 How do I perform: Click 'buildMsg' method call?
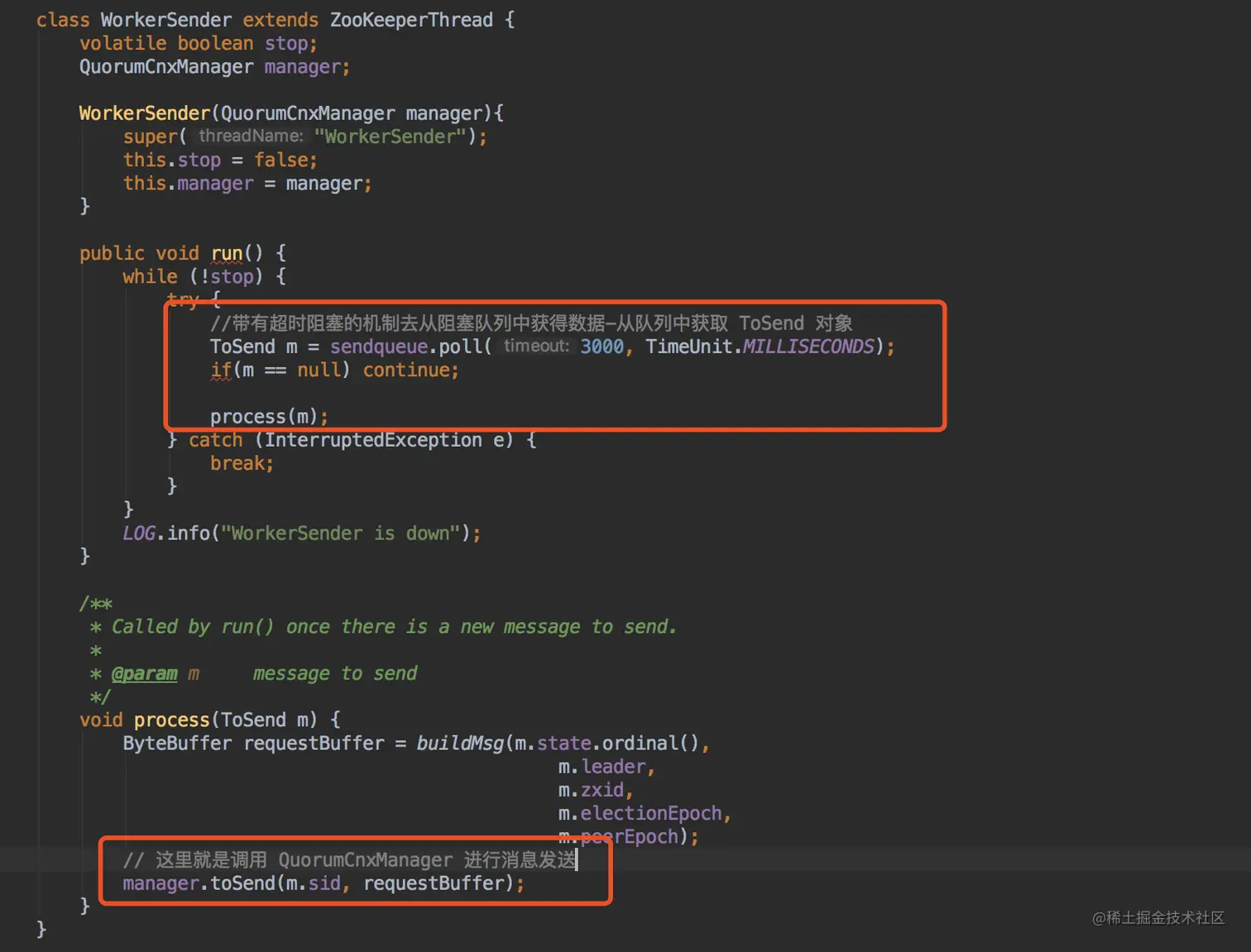coord(460,744)
